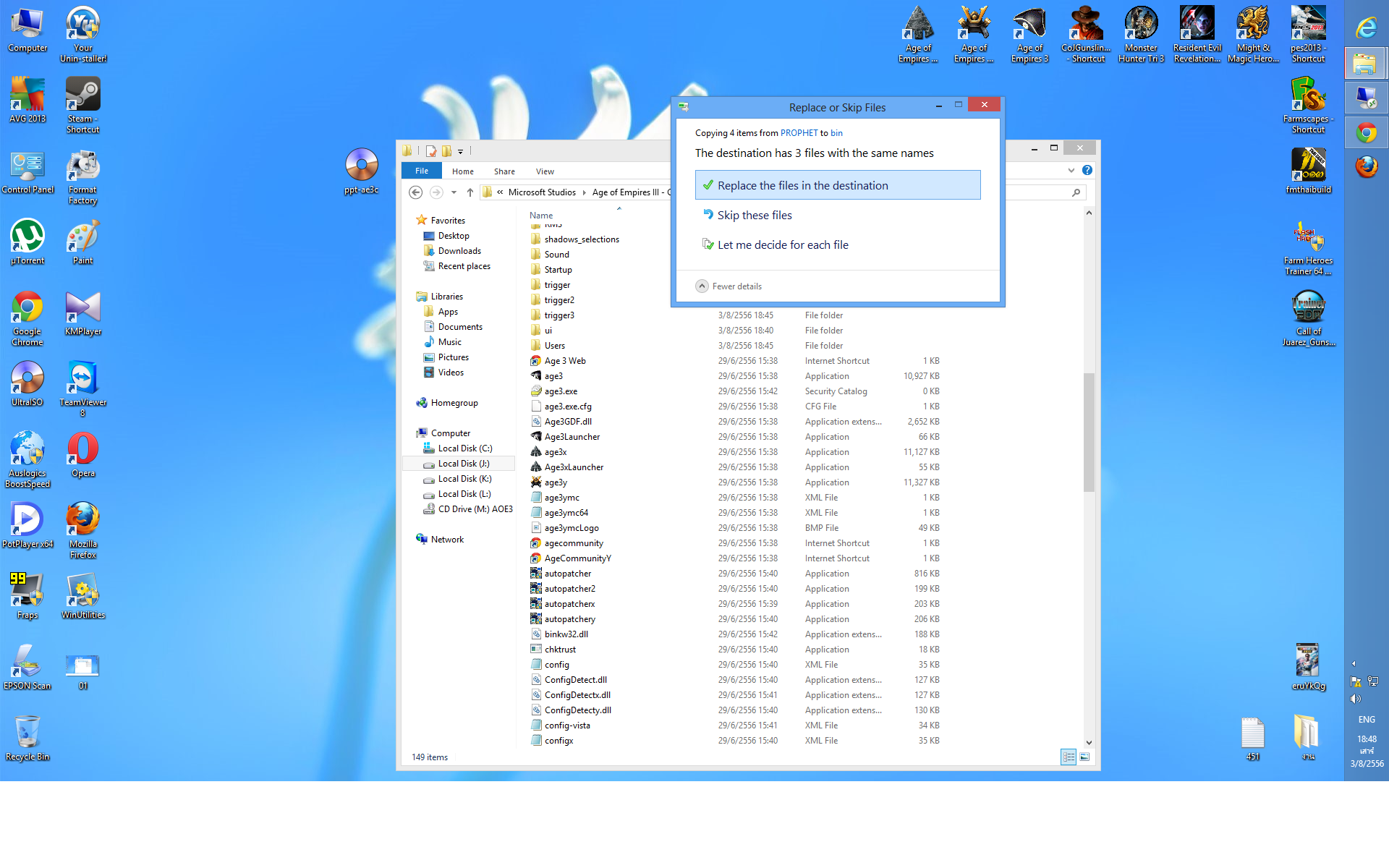Expand the Quick Access Toolbar dropdown
The image size is (1389, 868).
pyautogui.click(x=460, y=151)
